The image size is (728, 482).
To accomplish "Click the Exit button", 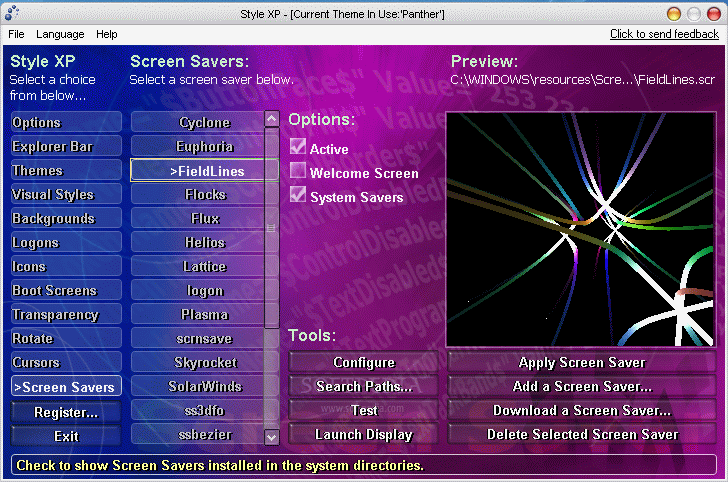I will (66, 436).
